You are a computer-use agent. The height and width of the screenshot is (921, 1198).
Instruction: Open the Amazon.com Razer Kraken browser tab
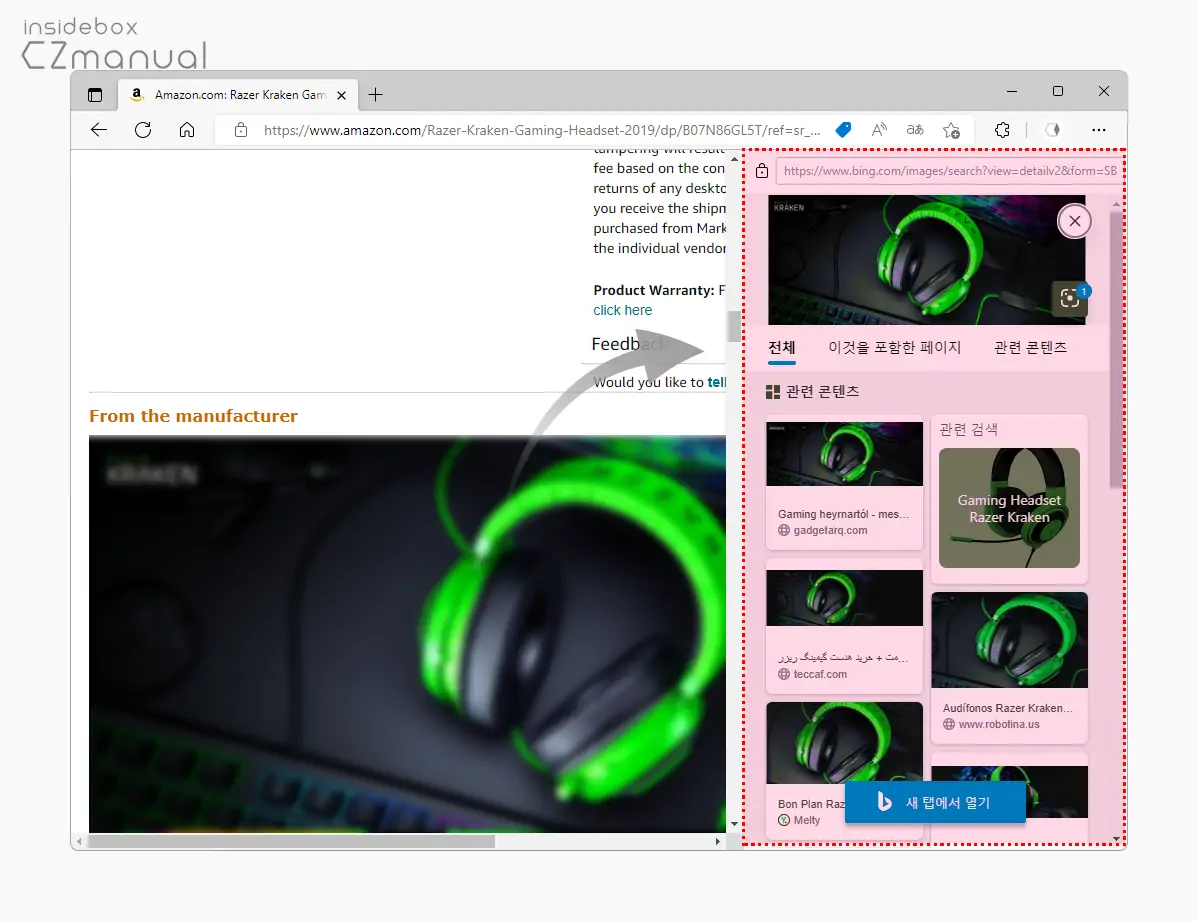pos(238,95)
